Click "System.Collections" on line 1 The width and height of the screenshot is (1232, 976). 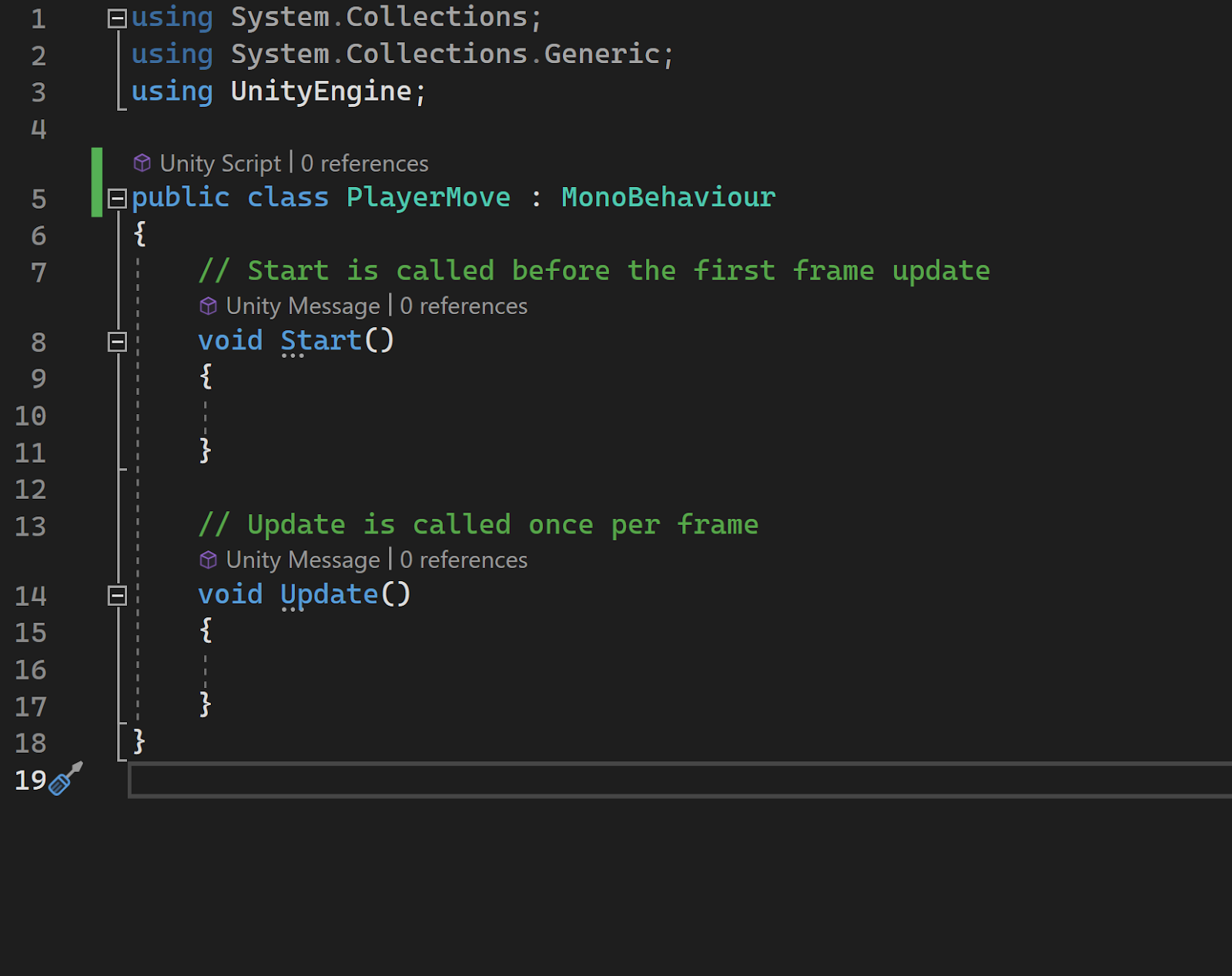tap(379, 17)
